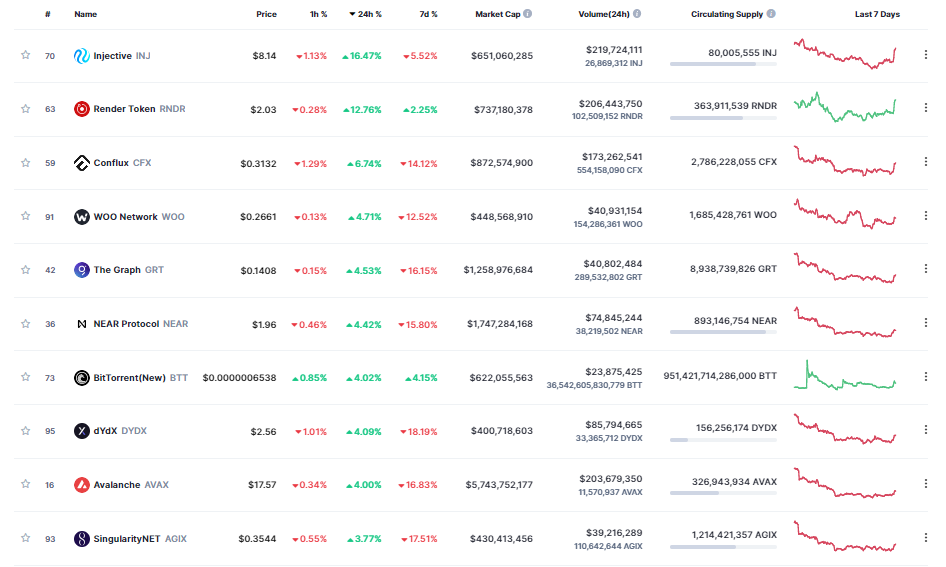
Task: Open The Graph row three-dot menu
Action: (x=925, y=268)
